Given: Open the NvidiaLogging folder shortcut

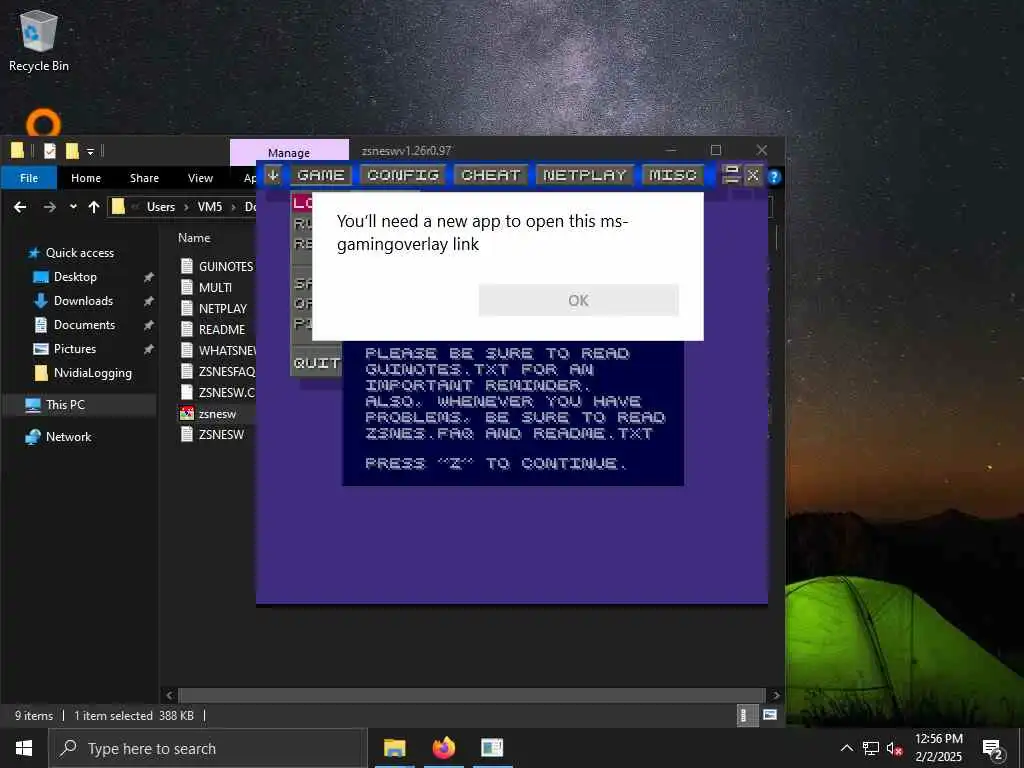Looking at the screenshot, I should click(92, 373).
